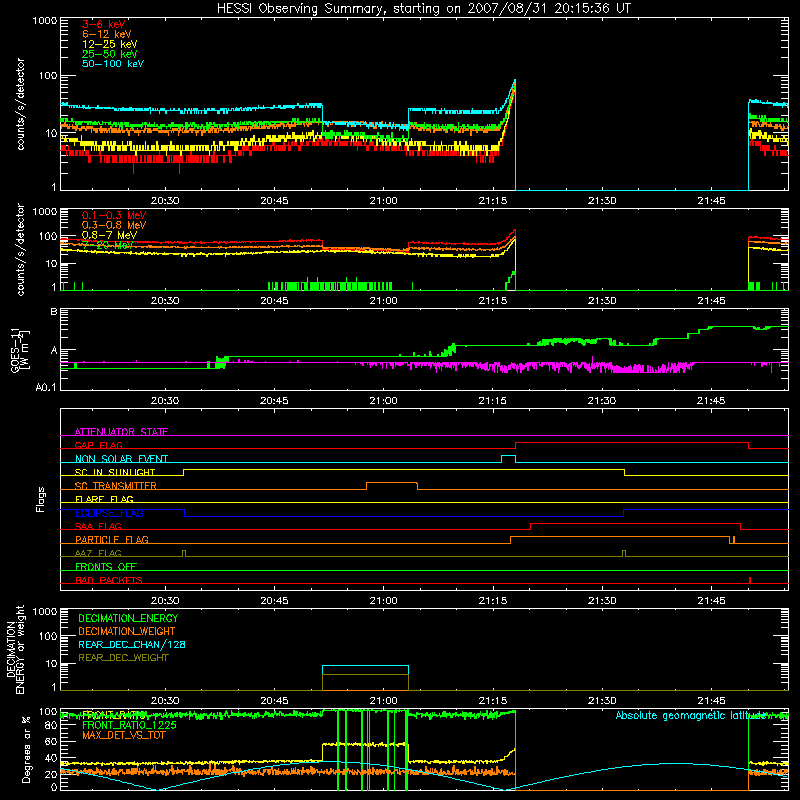
Task: Click the 0.3-0.8 MeV legend label
Action: click(x=114, y=225)
